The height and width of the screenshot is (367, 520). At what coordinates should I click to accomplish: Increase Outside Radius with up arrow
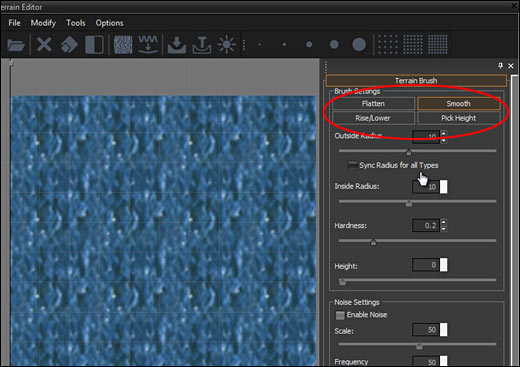pyautogui.click(x=443, y=134)
